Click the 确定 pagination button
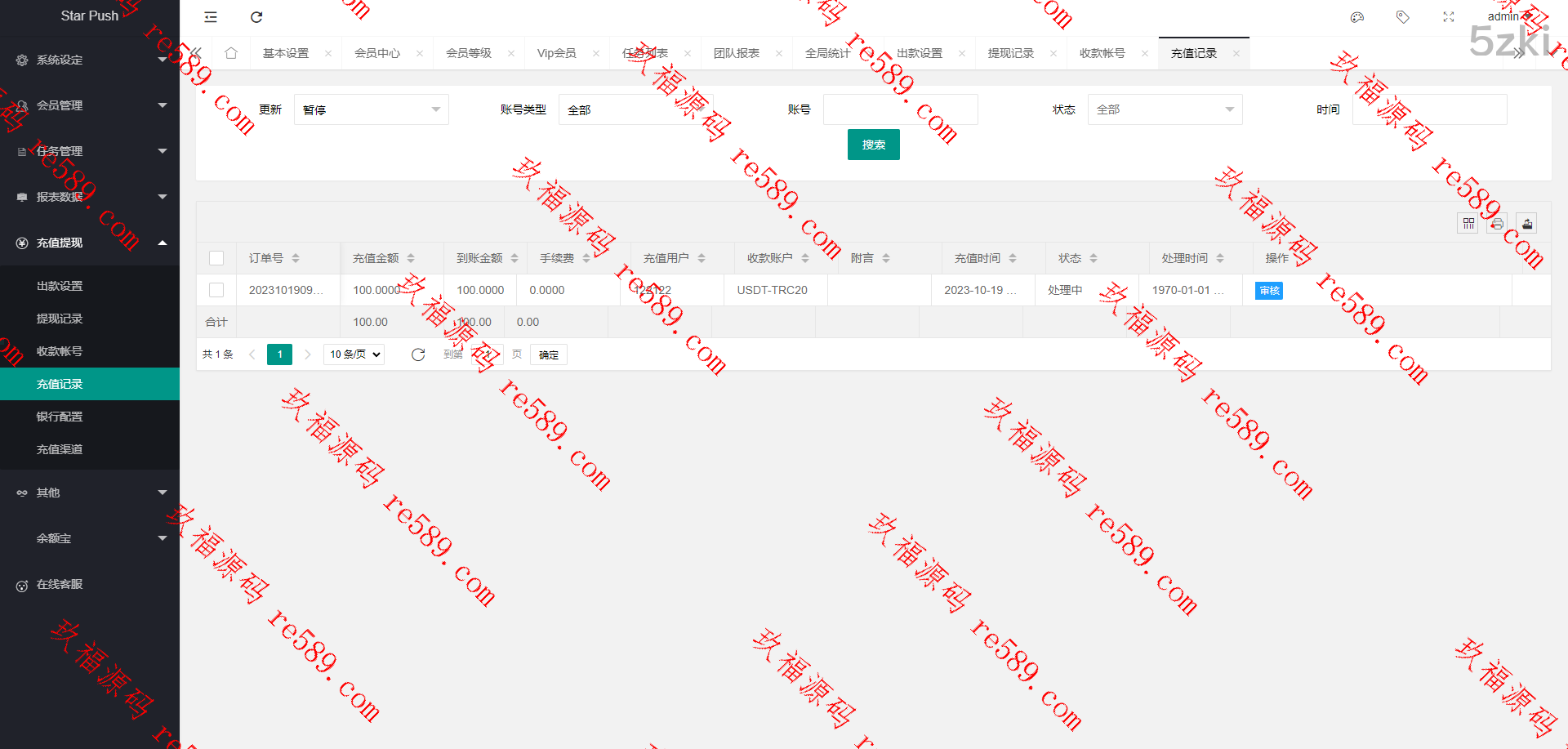Image resolution: width=1568 pixels, height=749 pixels. coord(549,354)
